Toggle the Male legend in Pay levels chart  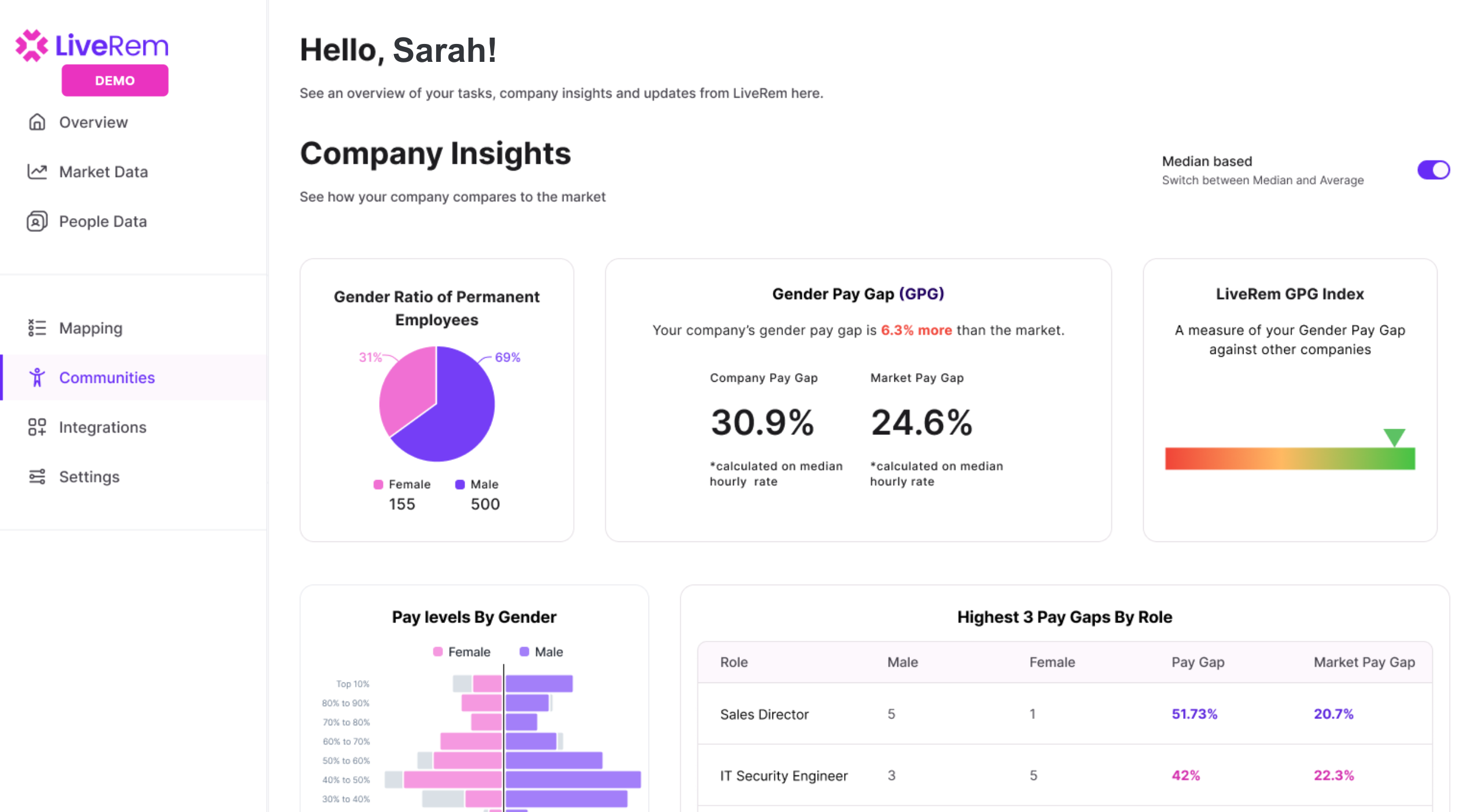pos(541,652)
